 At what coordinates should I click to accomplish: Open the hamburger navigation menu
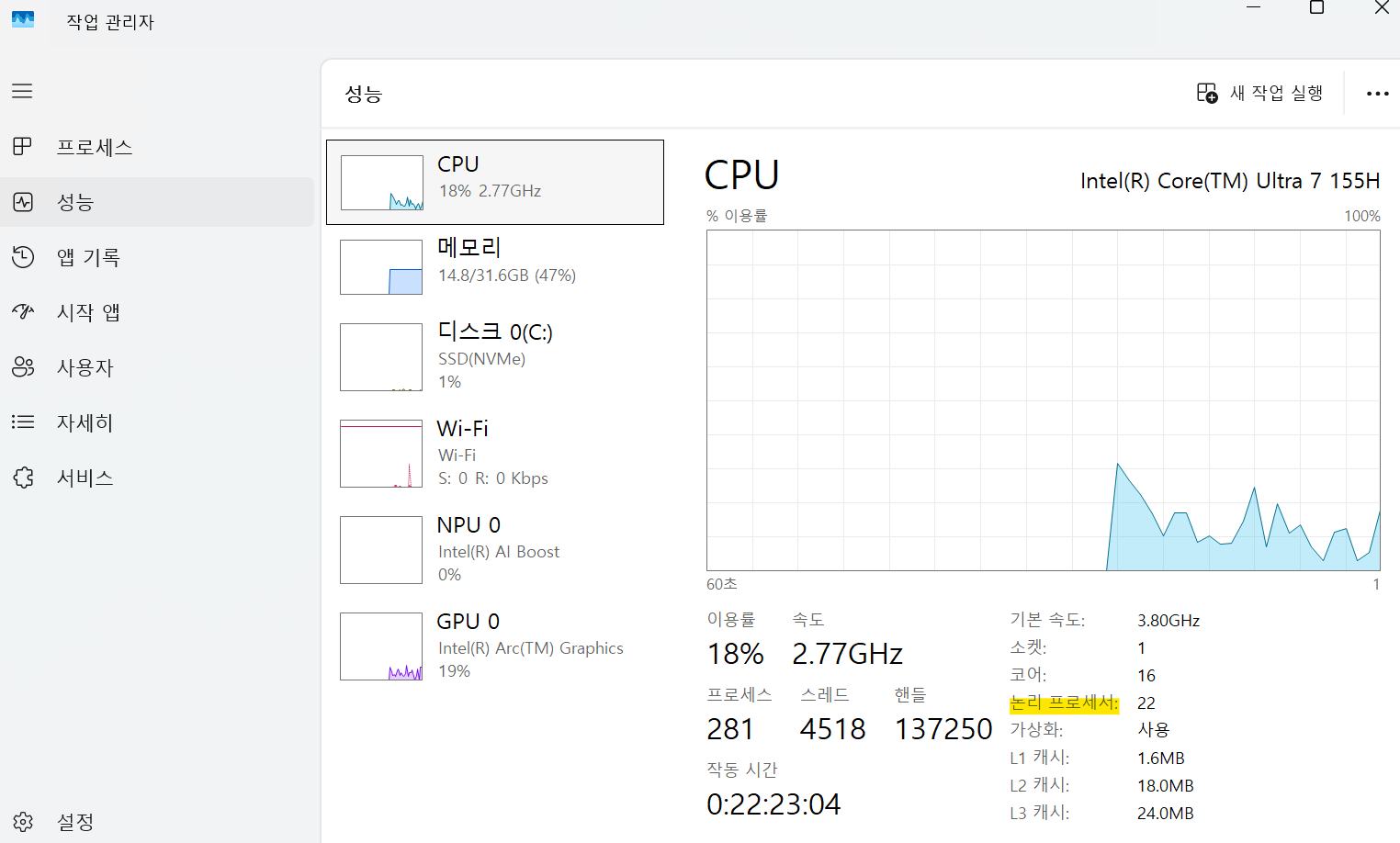coord(22,91)
